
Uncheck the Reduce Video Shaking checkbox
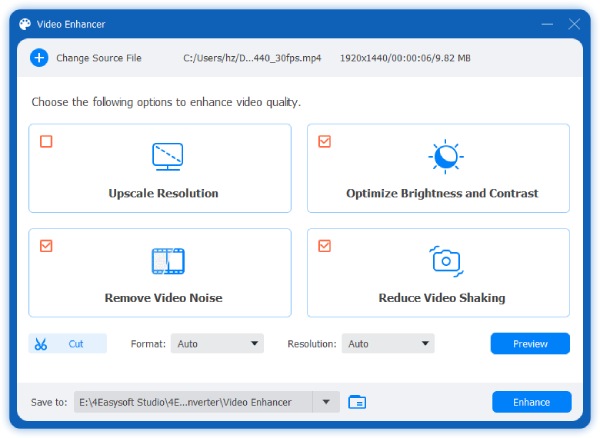click(324, 246)
